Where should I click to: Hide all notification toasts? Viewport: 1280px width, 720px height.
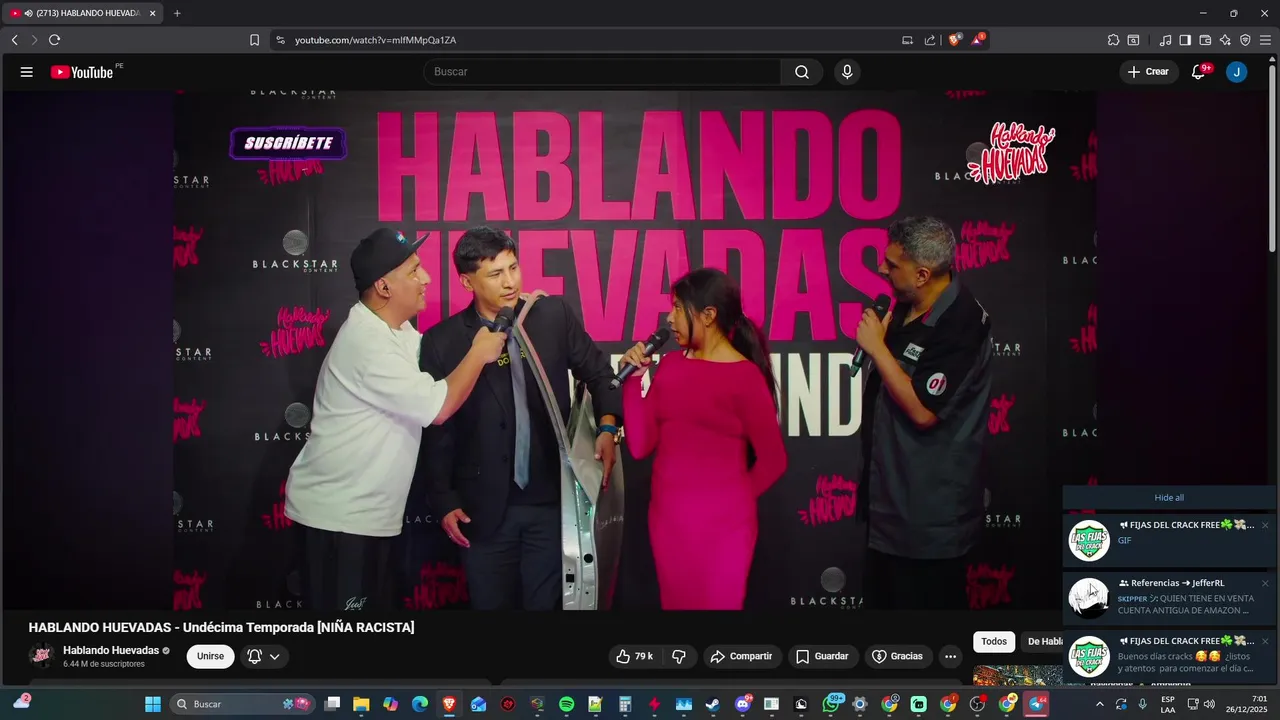[1169, 498]
